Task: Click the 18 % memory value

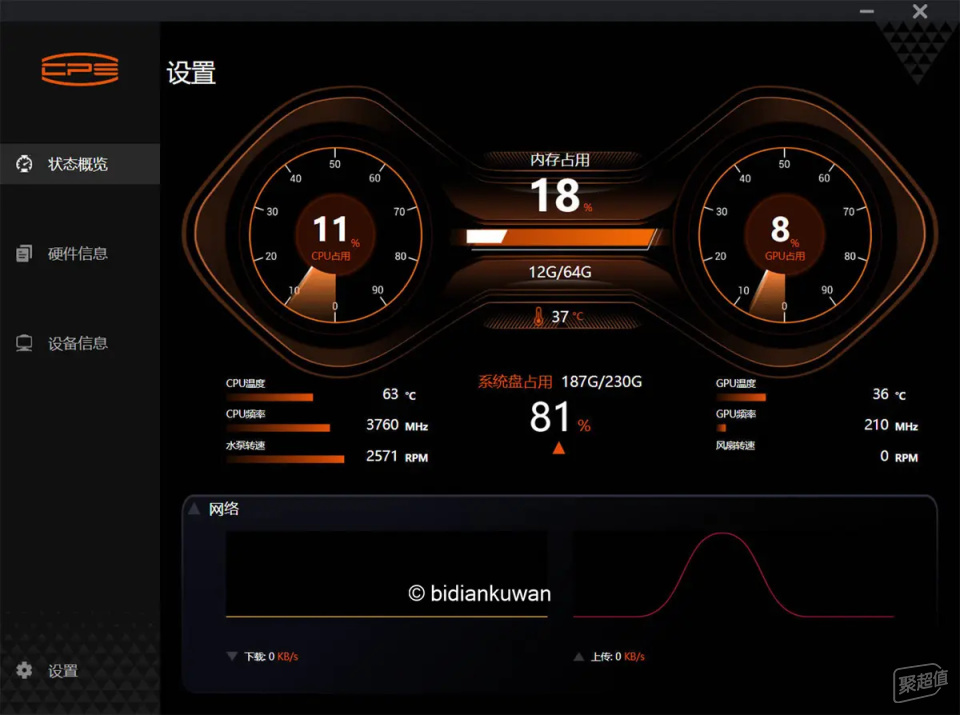Action: (x=561, y=196)
